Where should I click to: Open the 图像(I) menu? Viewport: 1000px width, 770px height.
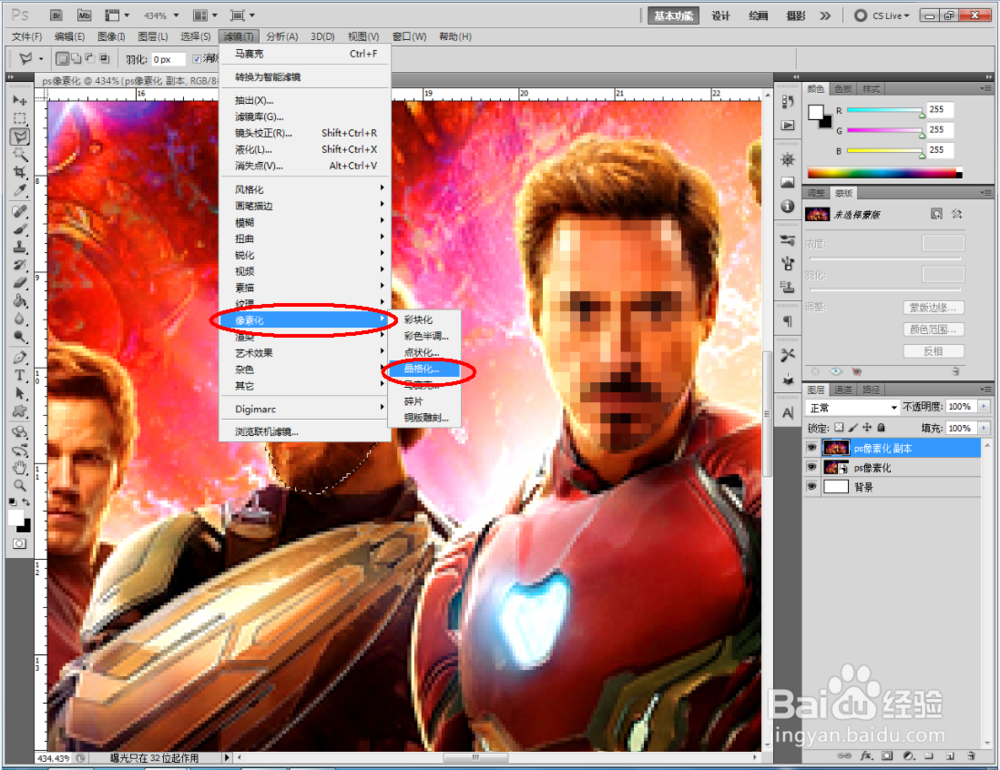coord(111,36)
